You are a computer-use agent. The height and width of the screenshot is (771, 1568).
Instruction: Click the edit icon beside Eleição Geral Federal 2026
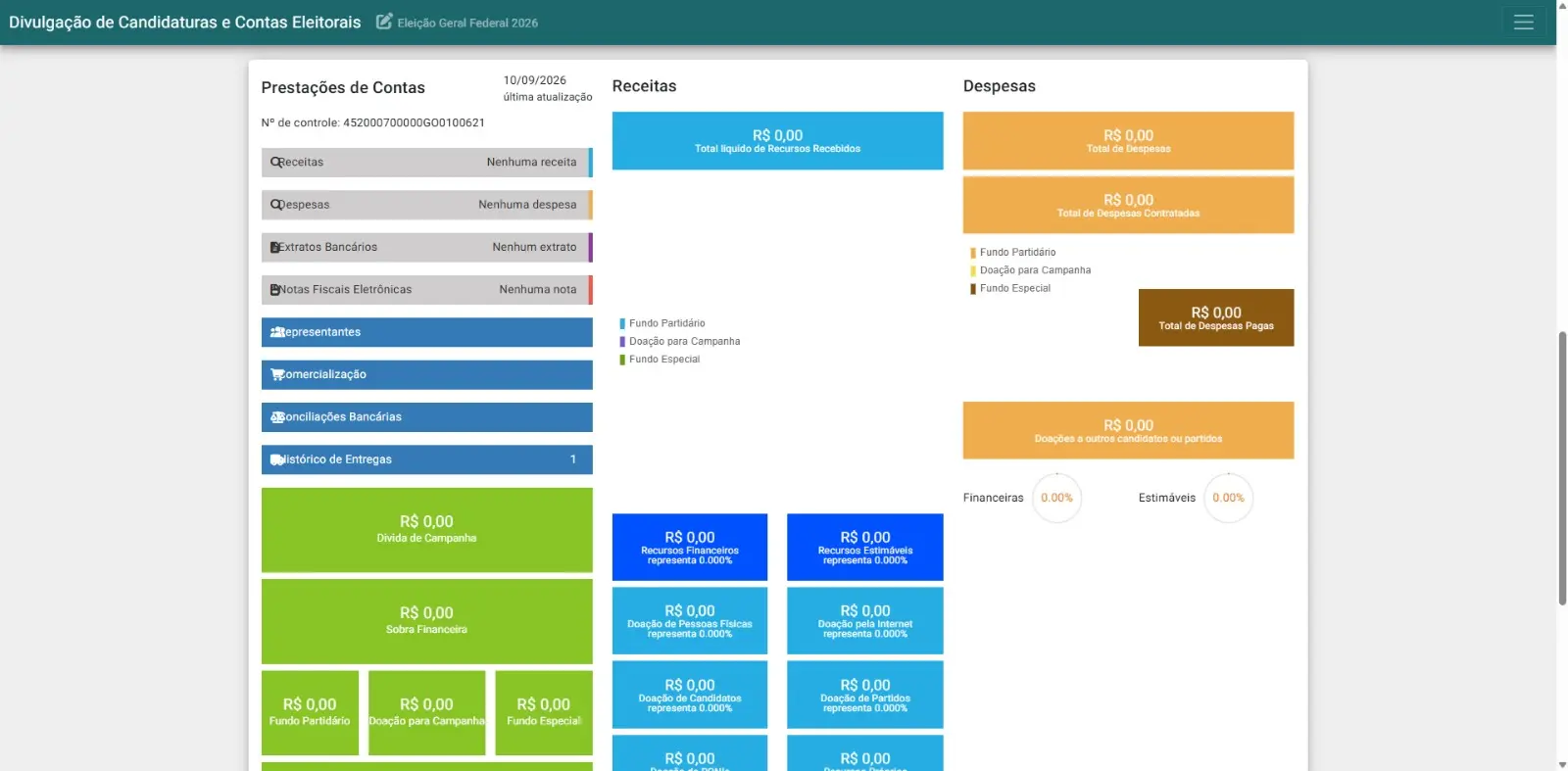pyautogui.click(x=384, y=21)
